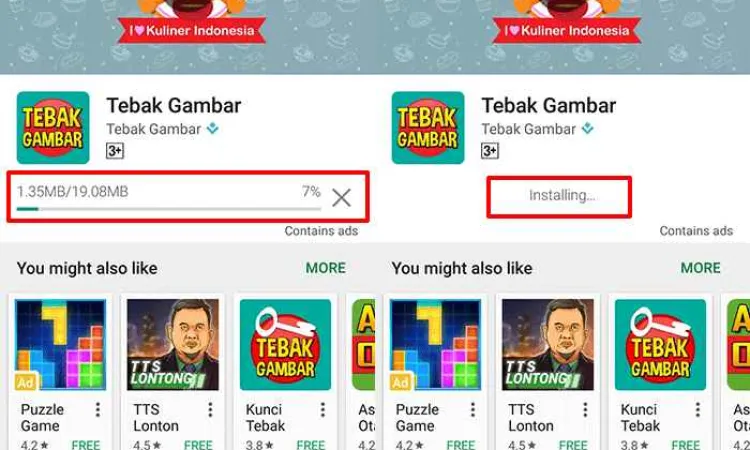Open MORE link in left suggestions
Screen dimensions: 750x450
tap(326, 268)
